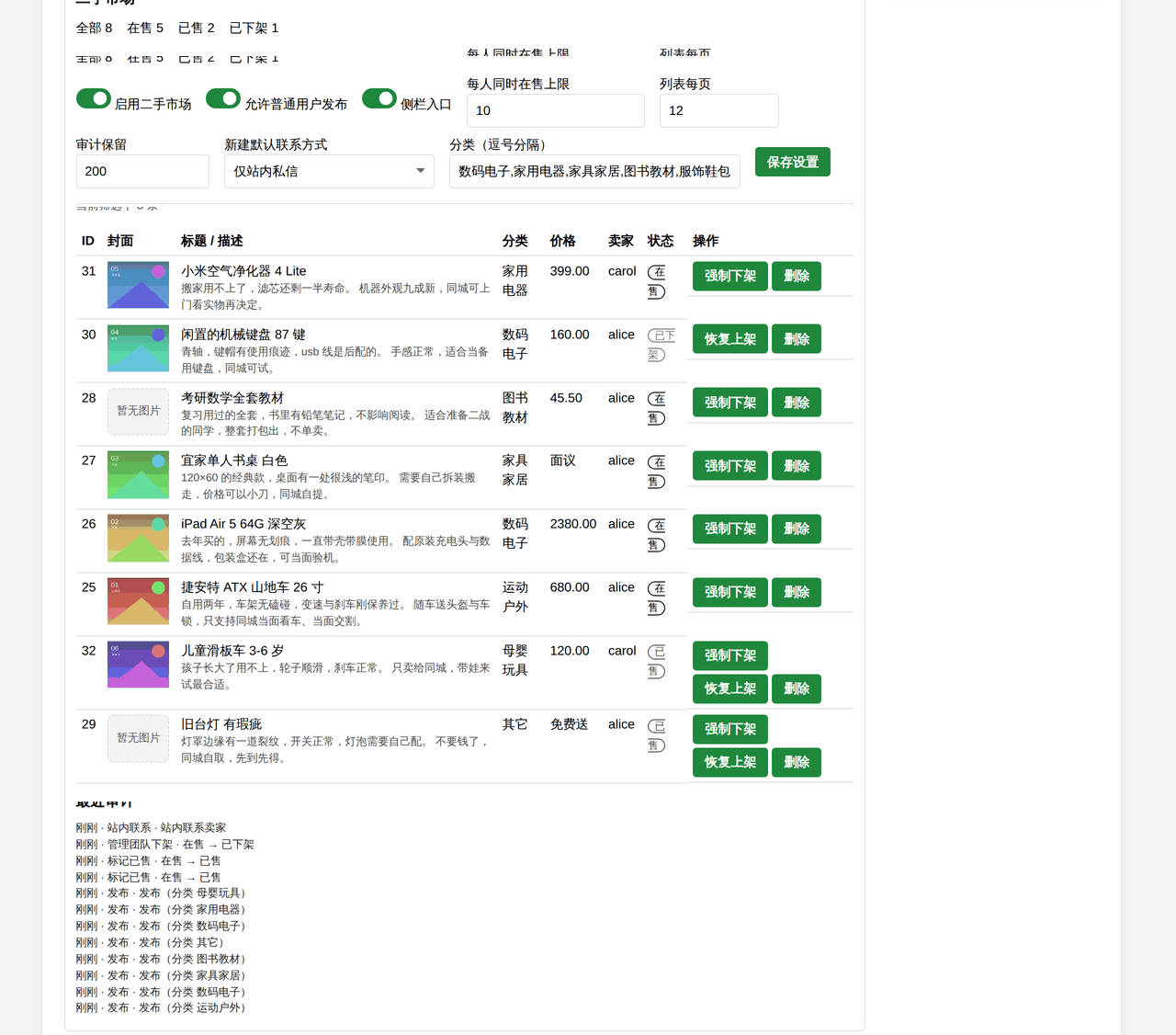1176x1035 pixels.
Task: Click the 分类 categories input field
Action: (594, 171)
